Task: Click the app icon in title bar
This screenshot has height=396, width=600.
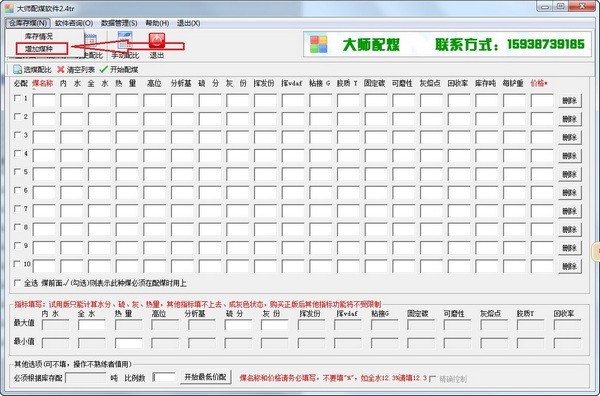Action: 10,8
